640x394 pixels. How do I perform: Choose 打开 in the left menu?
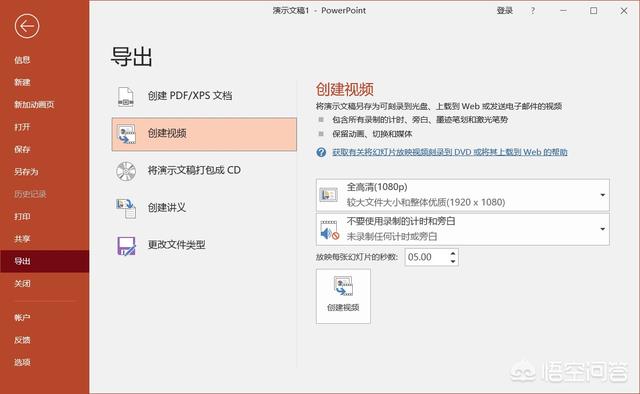(22, 127)
